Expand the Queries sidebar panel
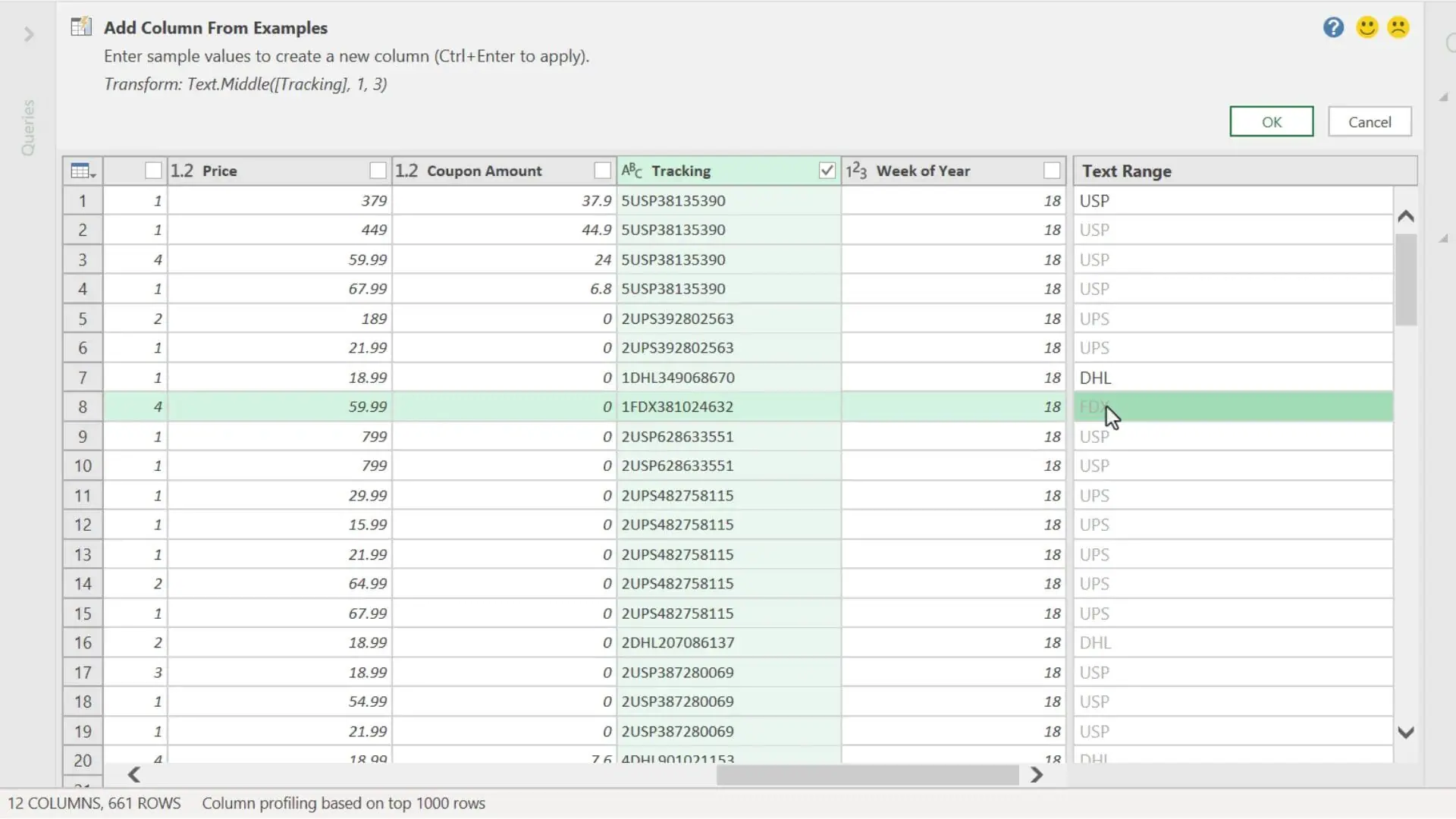The image size is (1456, 819). [x=29, y=35]
